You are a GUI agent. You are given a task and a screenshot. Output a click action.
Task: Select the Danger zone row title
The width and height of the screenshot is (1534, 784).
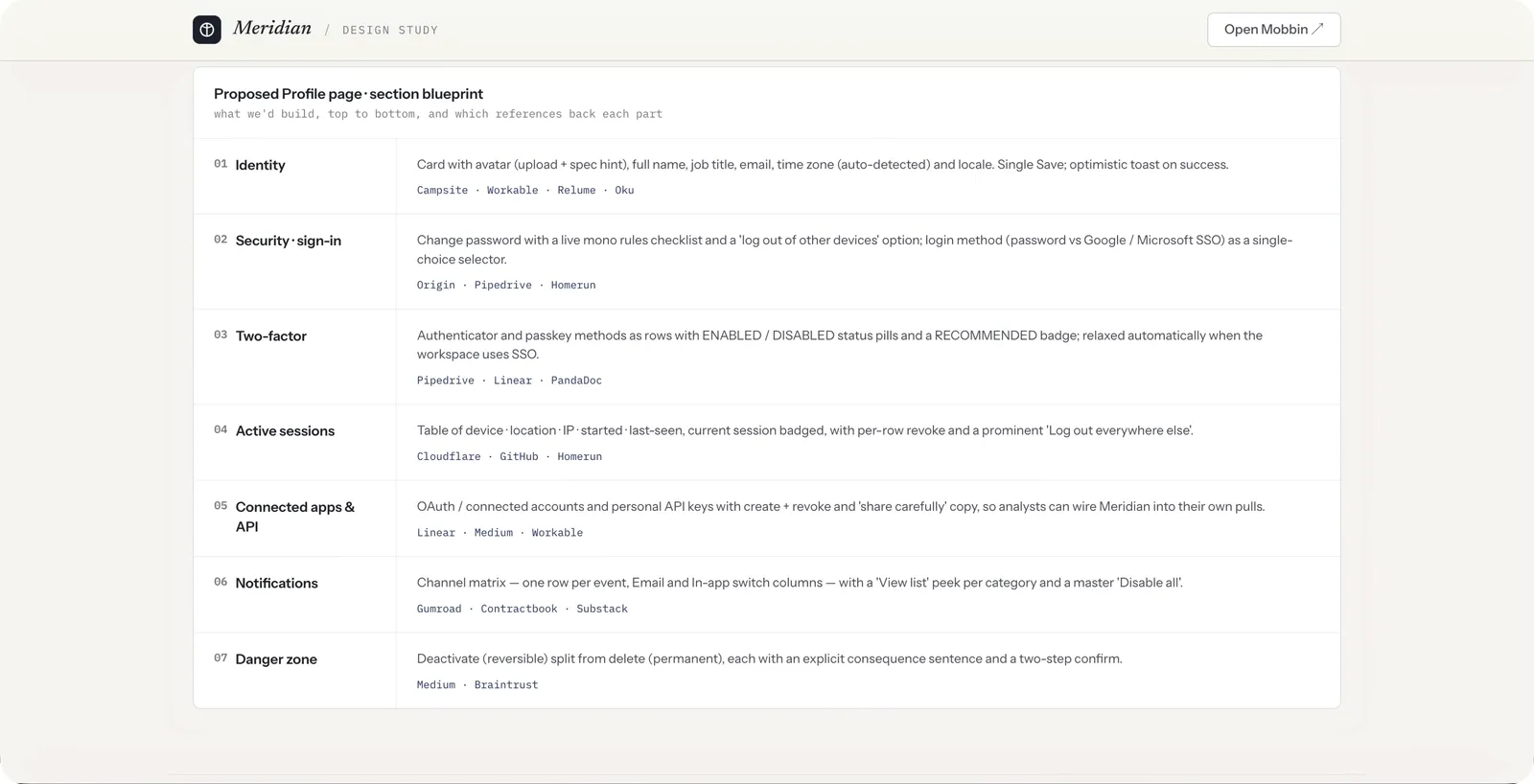276,659
